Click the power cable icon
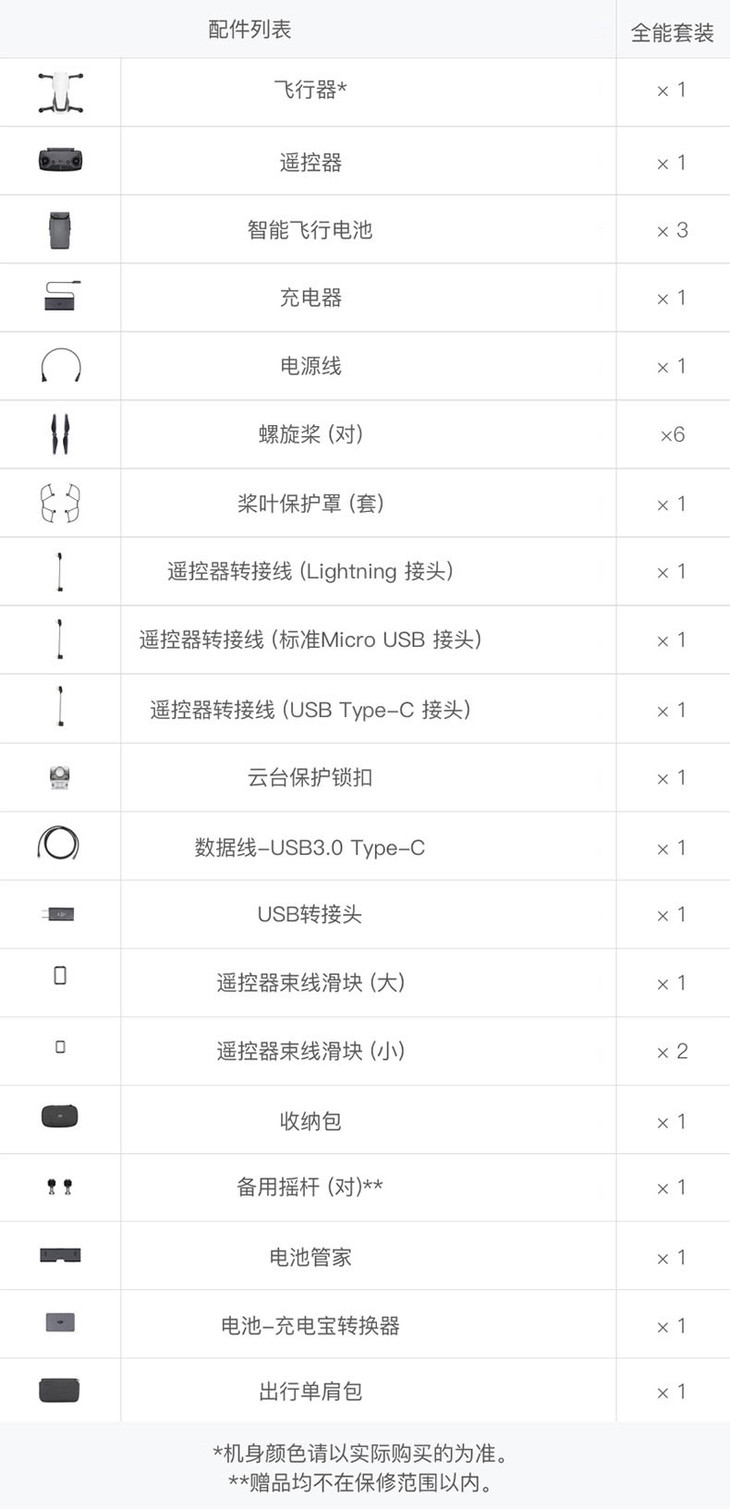 click(x=60, y=366)
